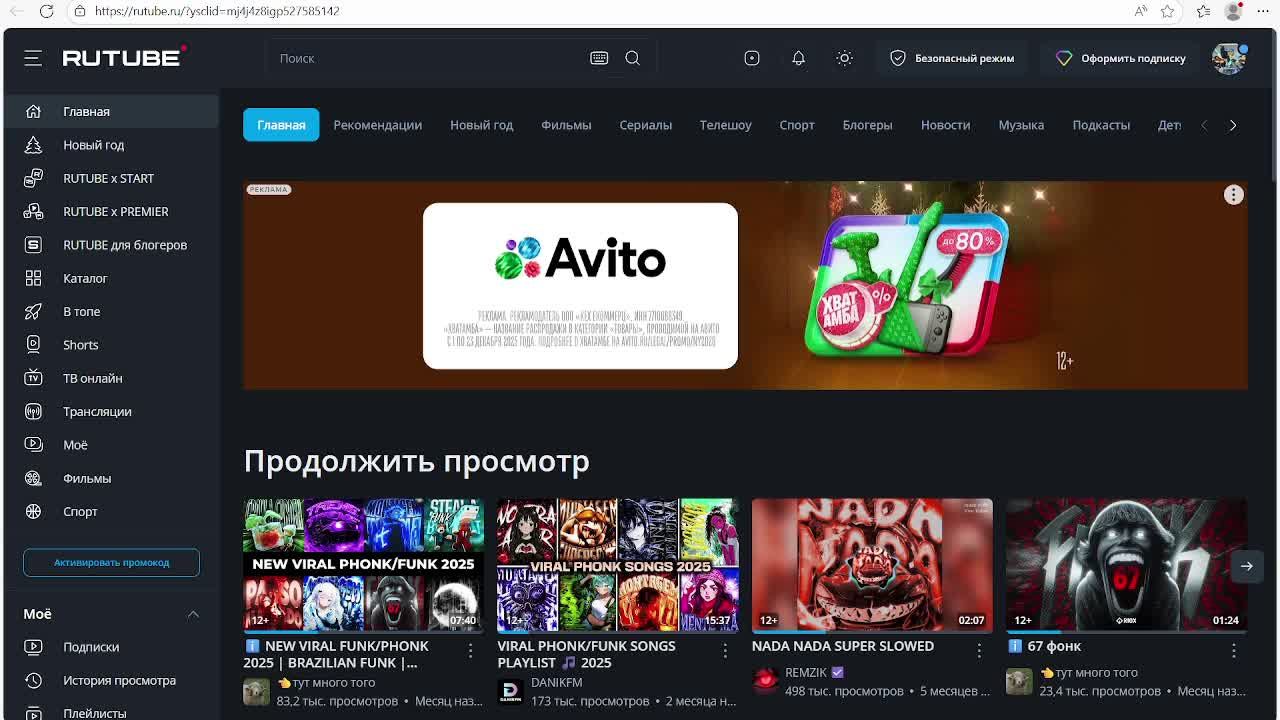Open NADA NADA SUPER SLOWED title link
The height and width of the screenshot is (720, 1280).
[843, 646]
